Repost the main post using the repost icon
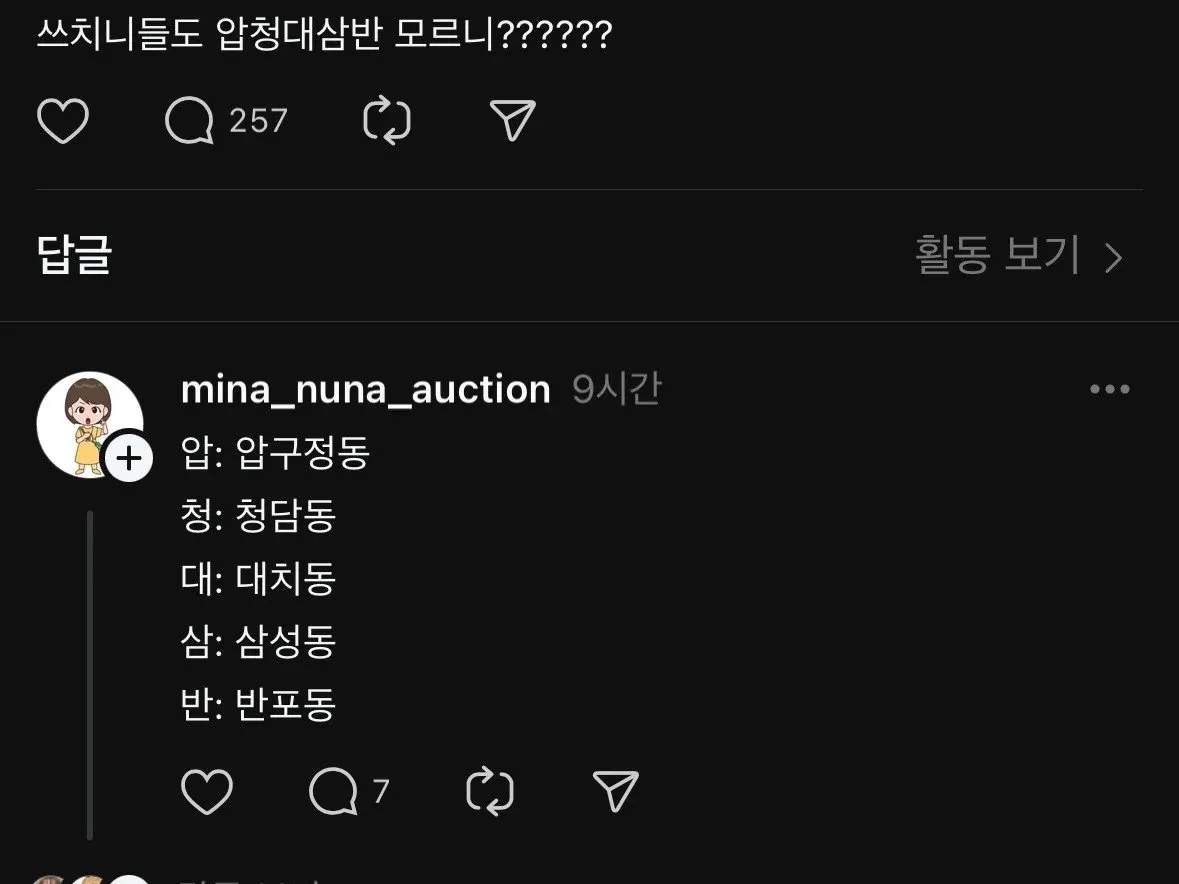This screenshot has width=1179, height=884. point(387,122)
